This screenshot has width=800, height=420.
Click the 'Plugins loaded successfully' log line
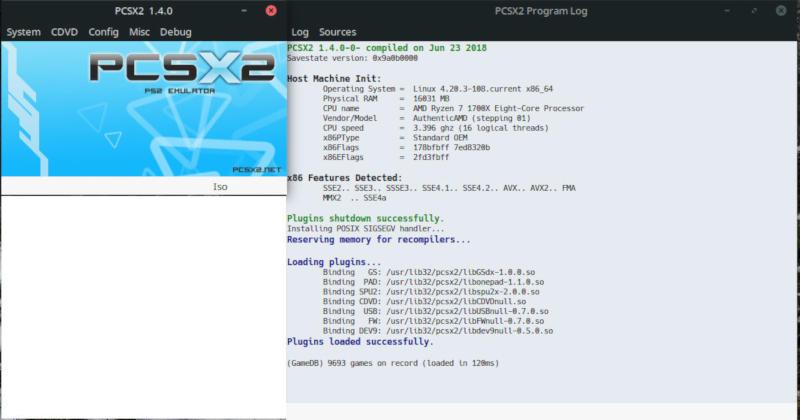(x=360, y=342)
